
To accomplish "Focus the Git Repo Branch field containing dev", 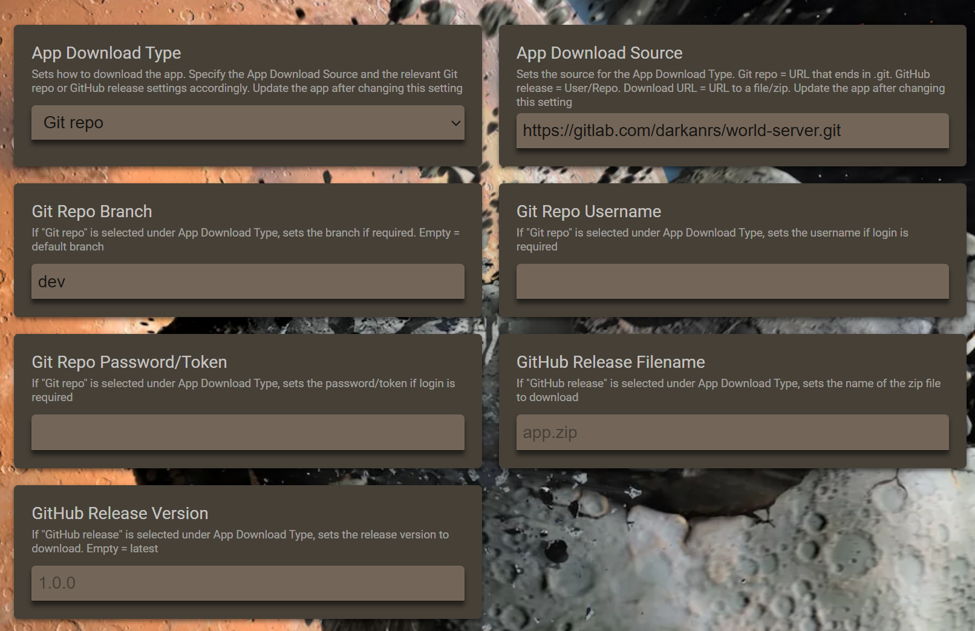I will (247, 282).
